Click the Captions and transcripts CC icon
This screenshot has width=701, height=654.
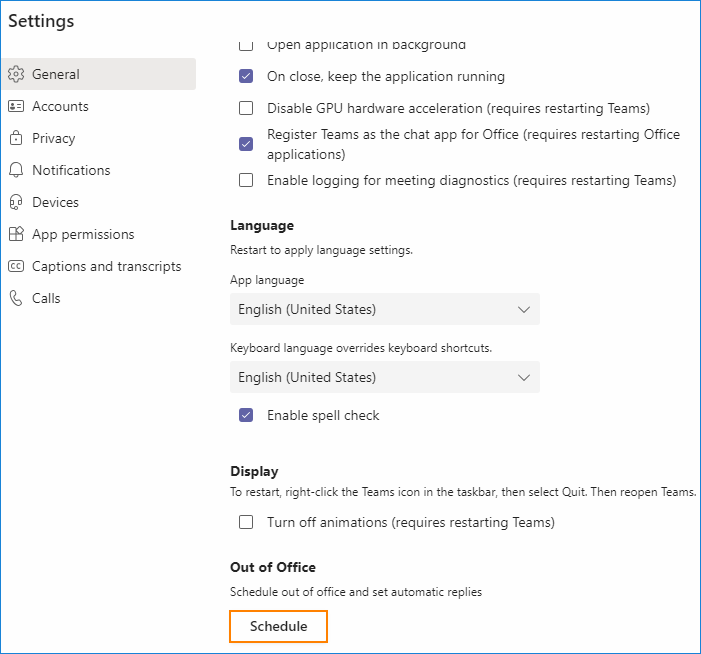coord(15,266)
